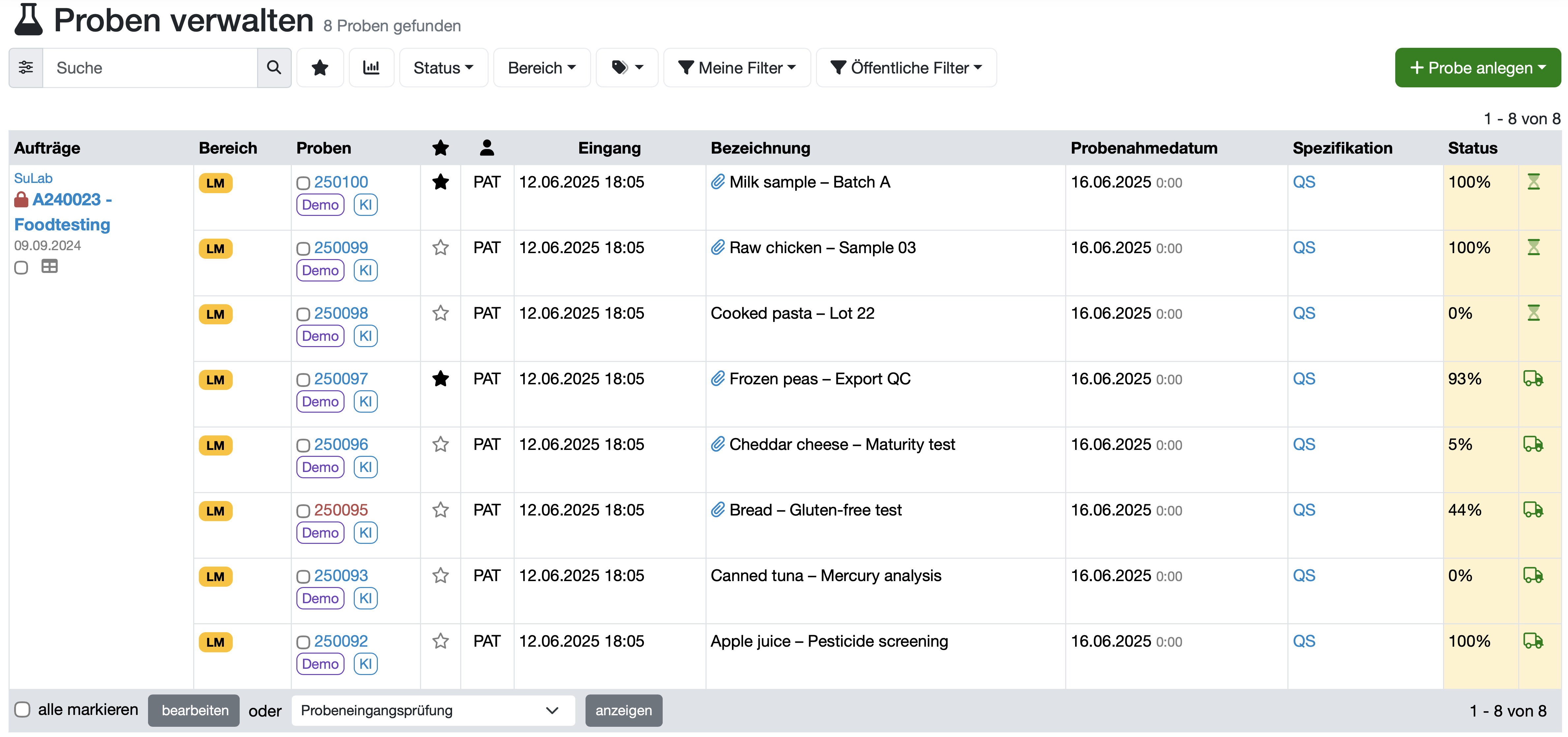Click the favorites star filter button
1568x737 pixels.
319,68
